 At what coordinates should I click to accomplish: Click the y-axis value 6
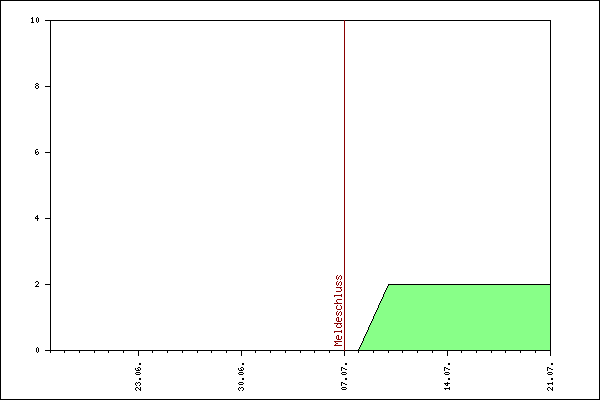pos(38,152)
